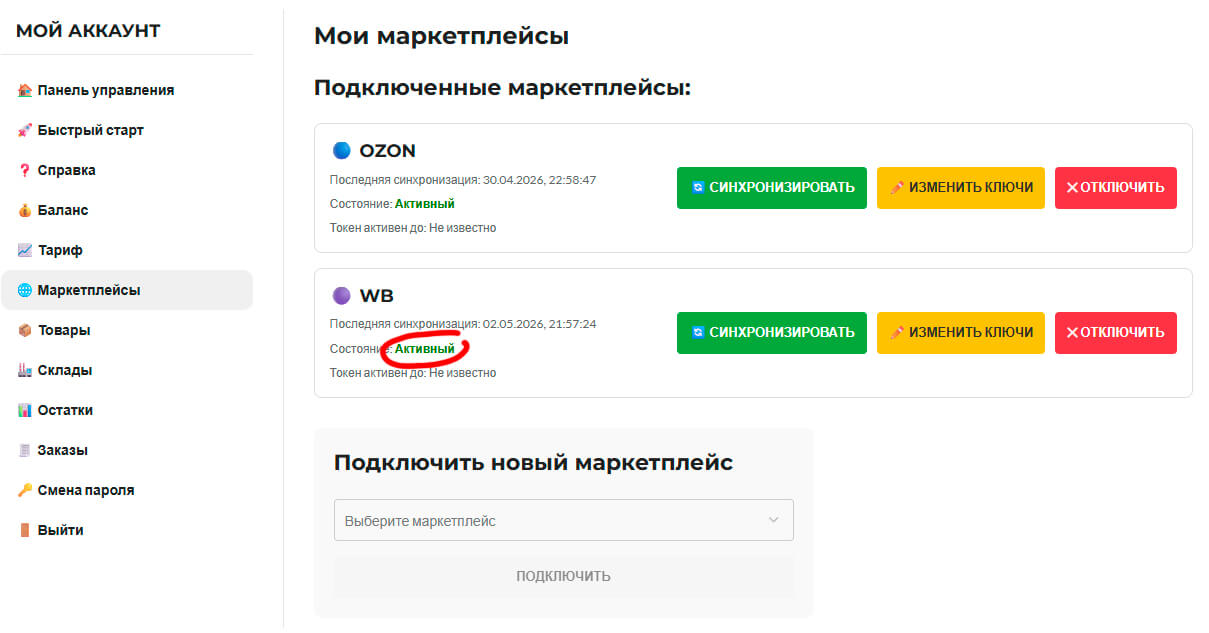Click the grey Подключить button

tap(563, 576)
